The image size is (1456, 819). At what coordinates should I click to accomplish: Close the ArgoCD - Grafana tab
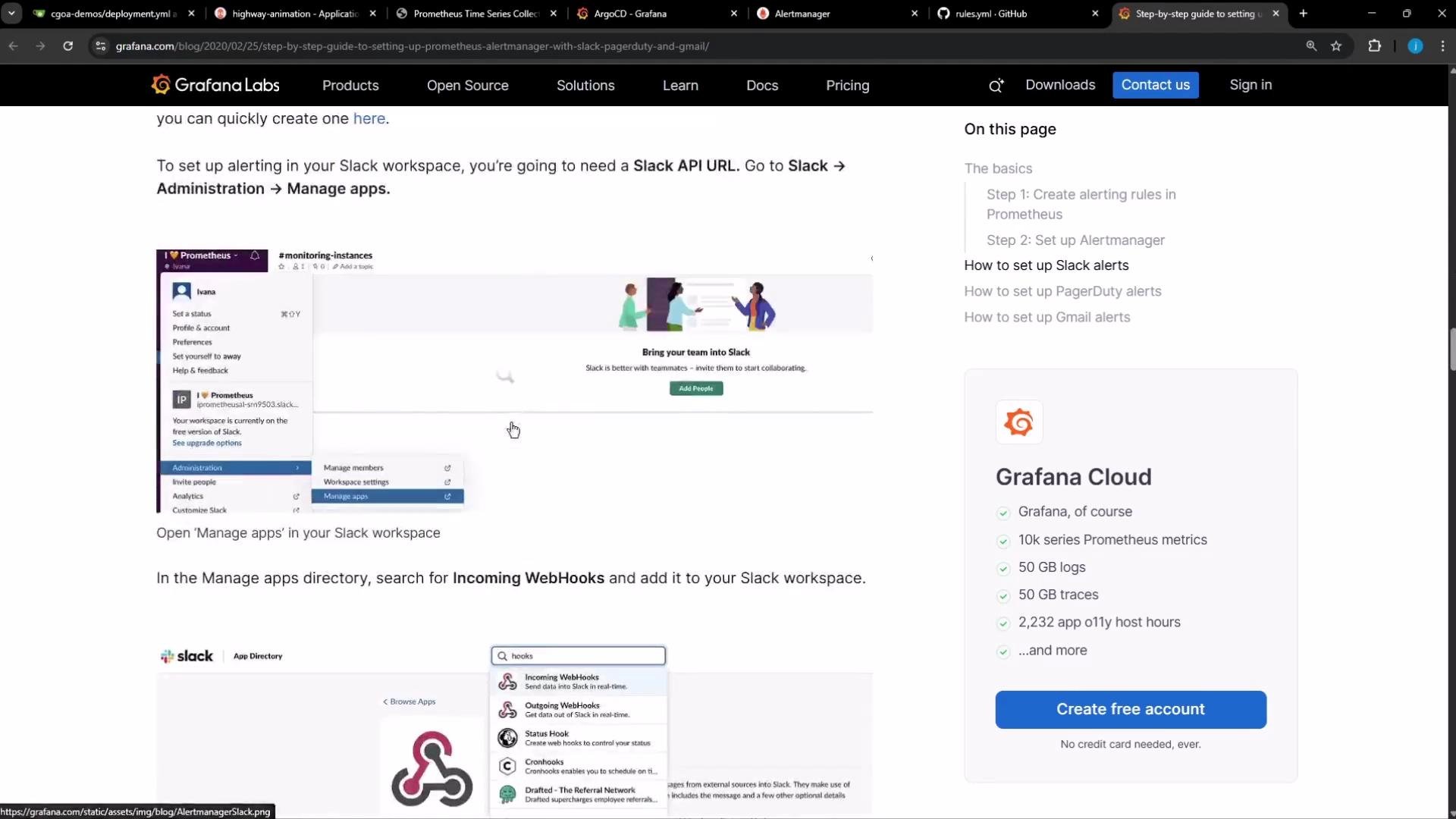click(x=733, y=14)
